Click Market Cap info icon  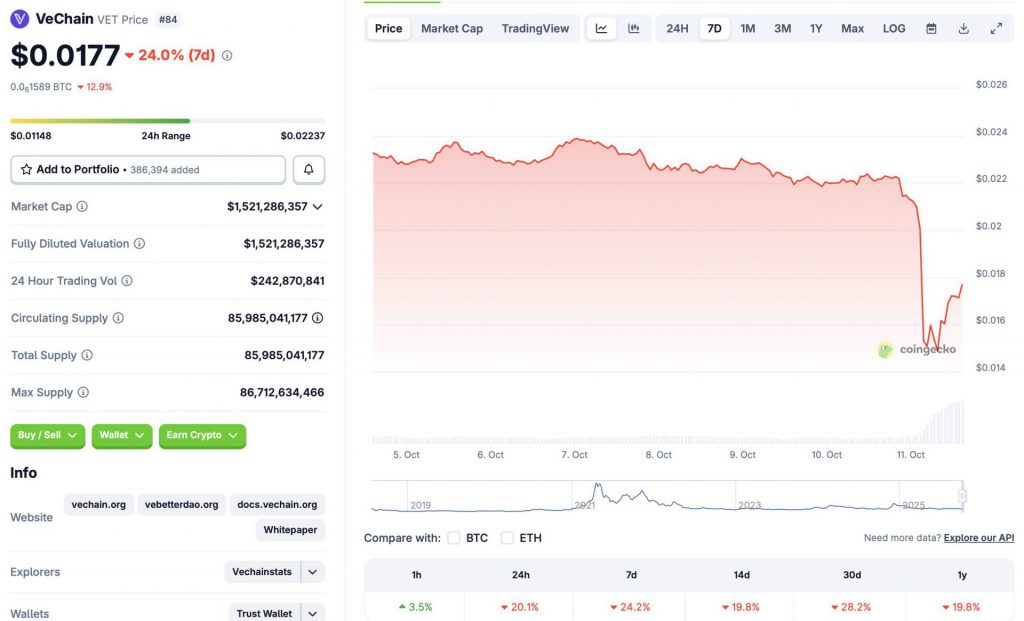82,207
